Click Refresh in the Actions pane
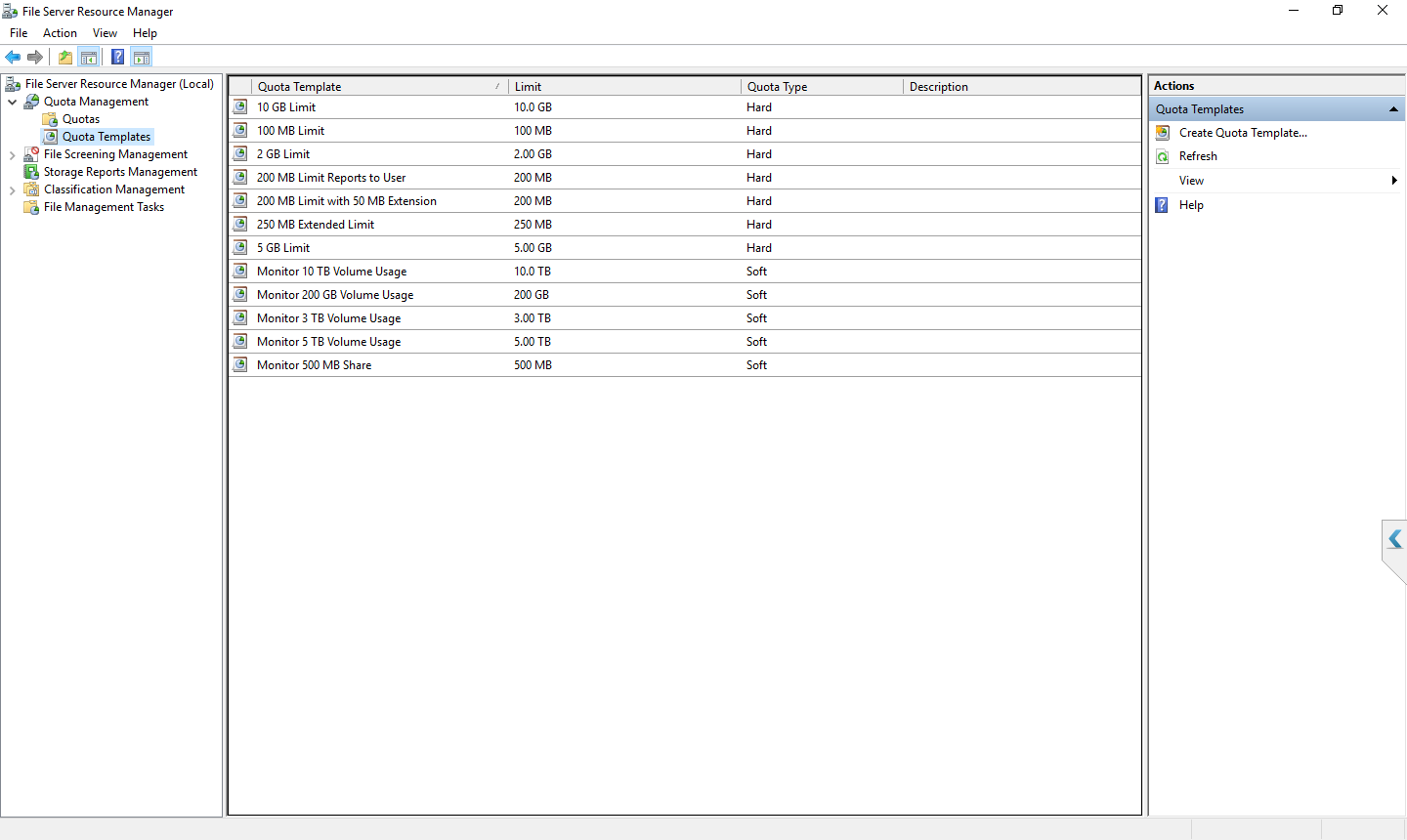 point(1198,156)
